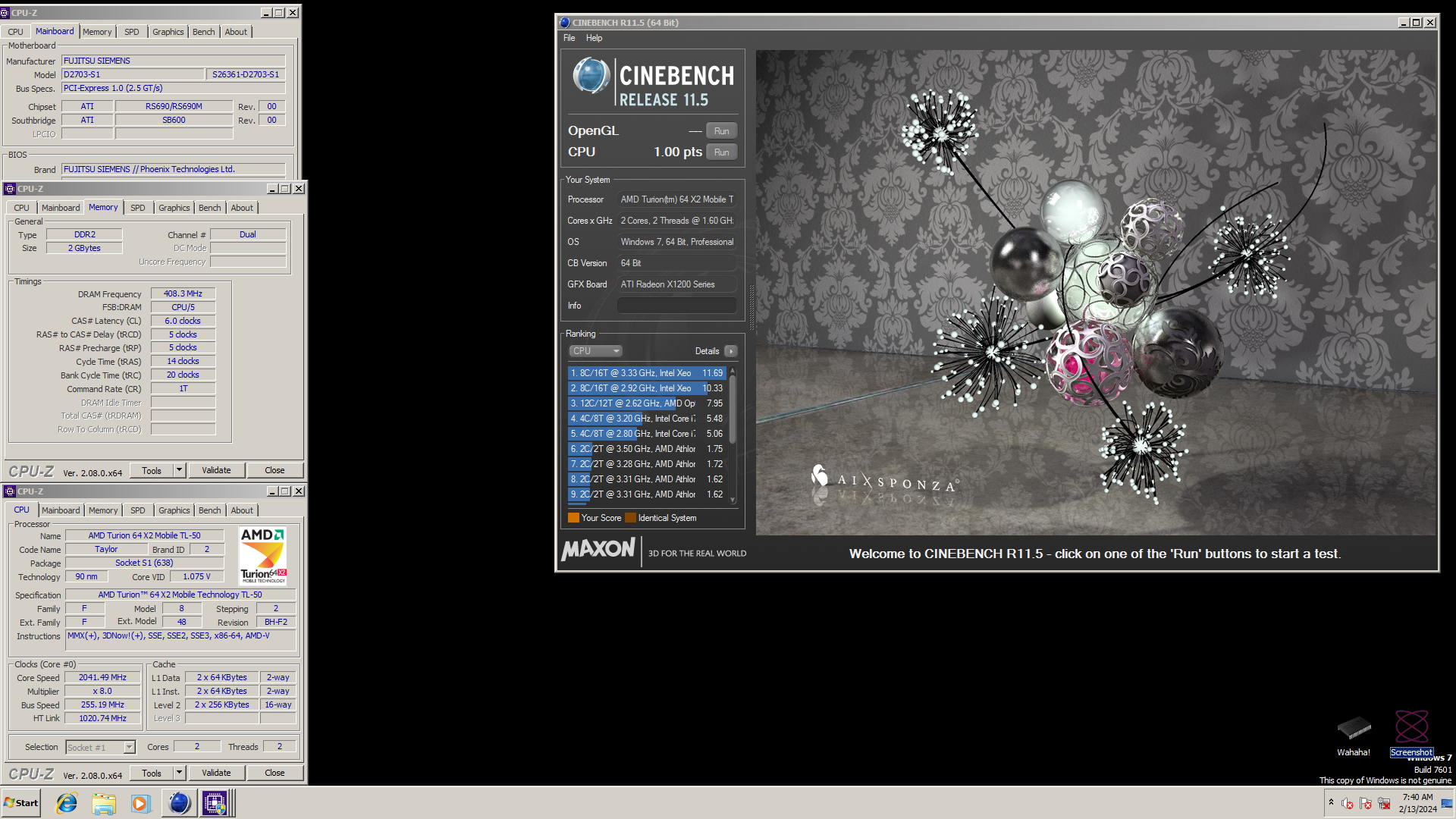1456x819 pixels.
Task: Select ranking row 3 12C/12T @ 2.62 GHz
Action: [x=648, y=403]
